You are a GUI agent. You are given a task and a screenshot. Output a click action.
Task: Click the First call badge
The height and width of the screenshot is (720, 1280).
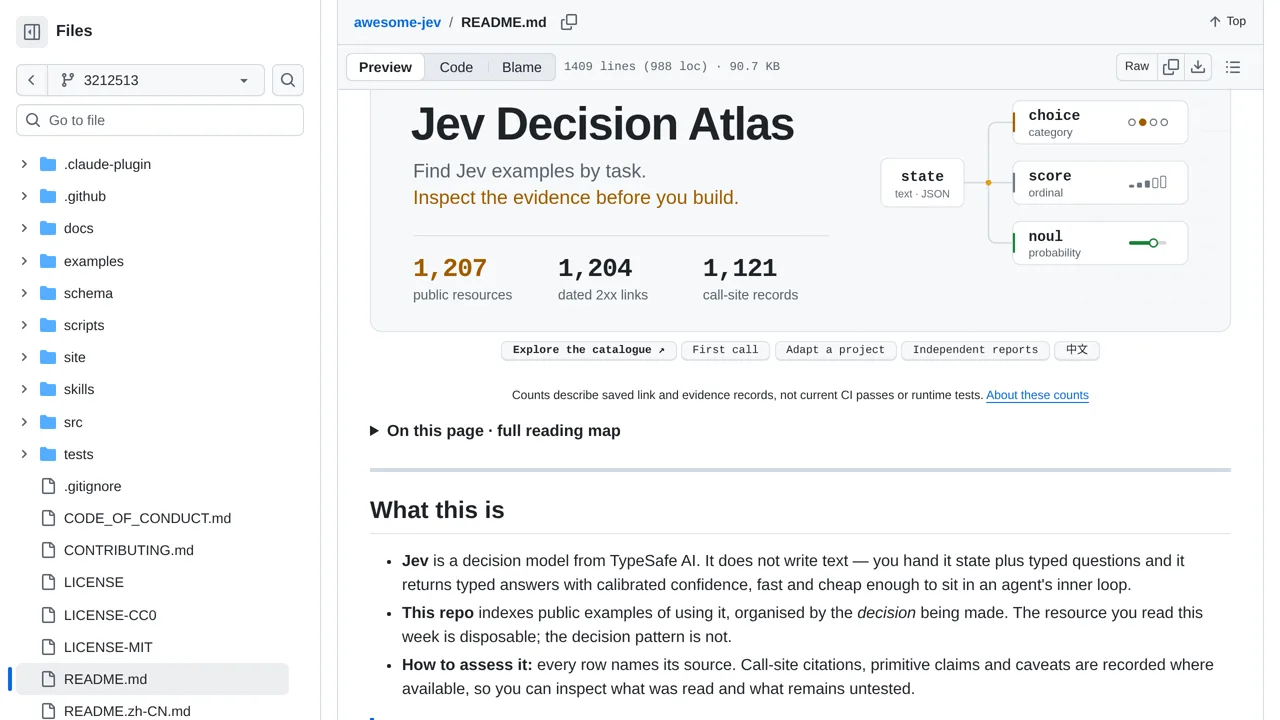coord(725,350)
